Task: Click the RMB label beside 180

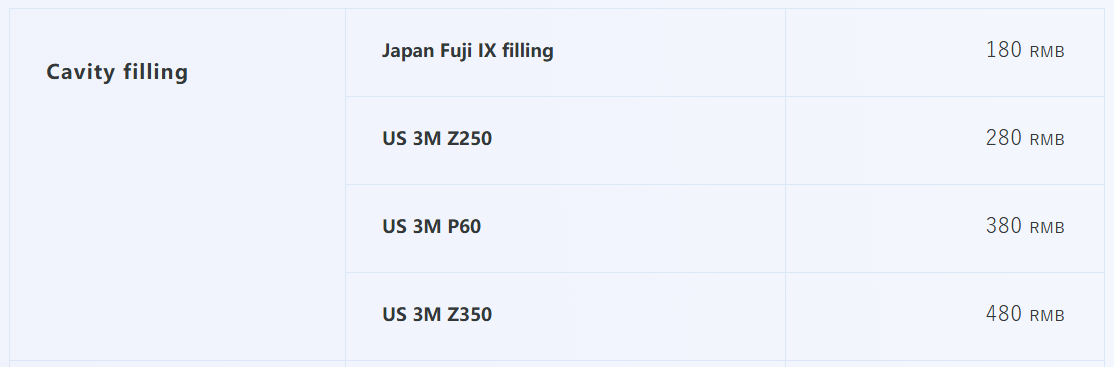Action: [1047, 53]
